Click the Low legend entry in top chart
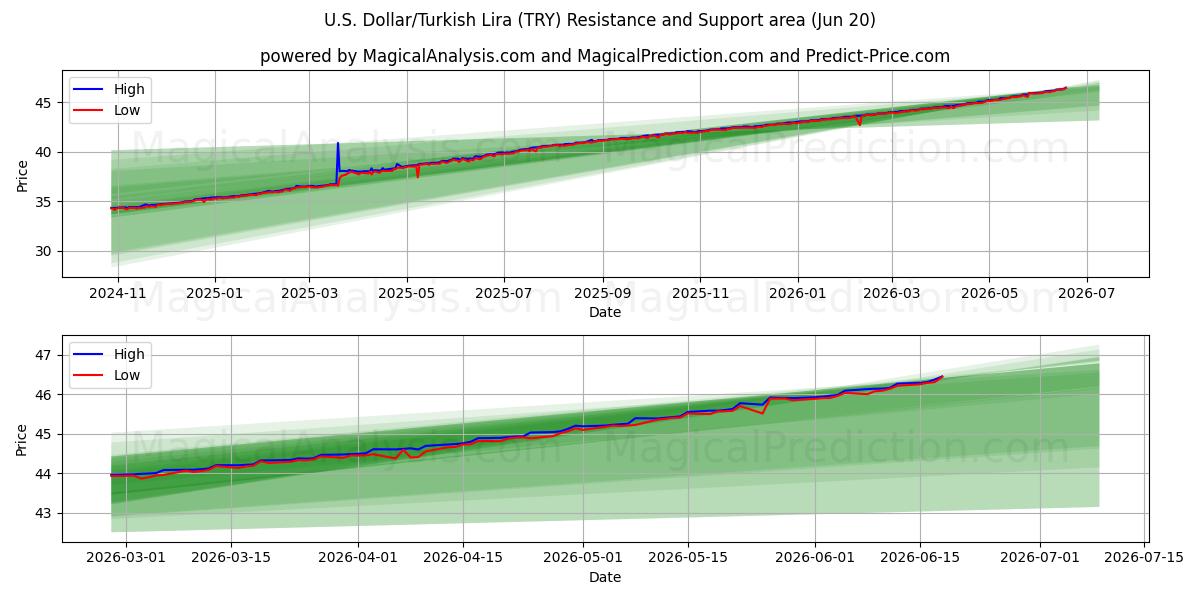This screenshot has width=1200, height=600. pos(107,111)
